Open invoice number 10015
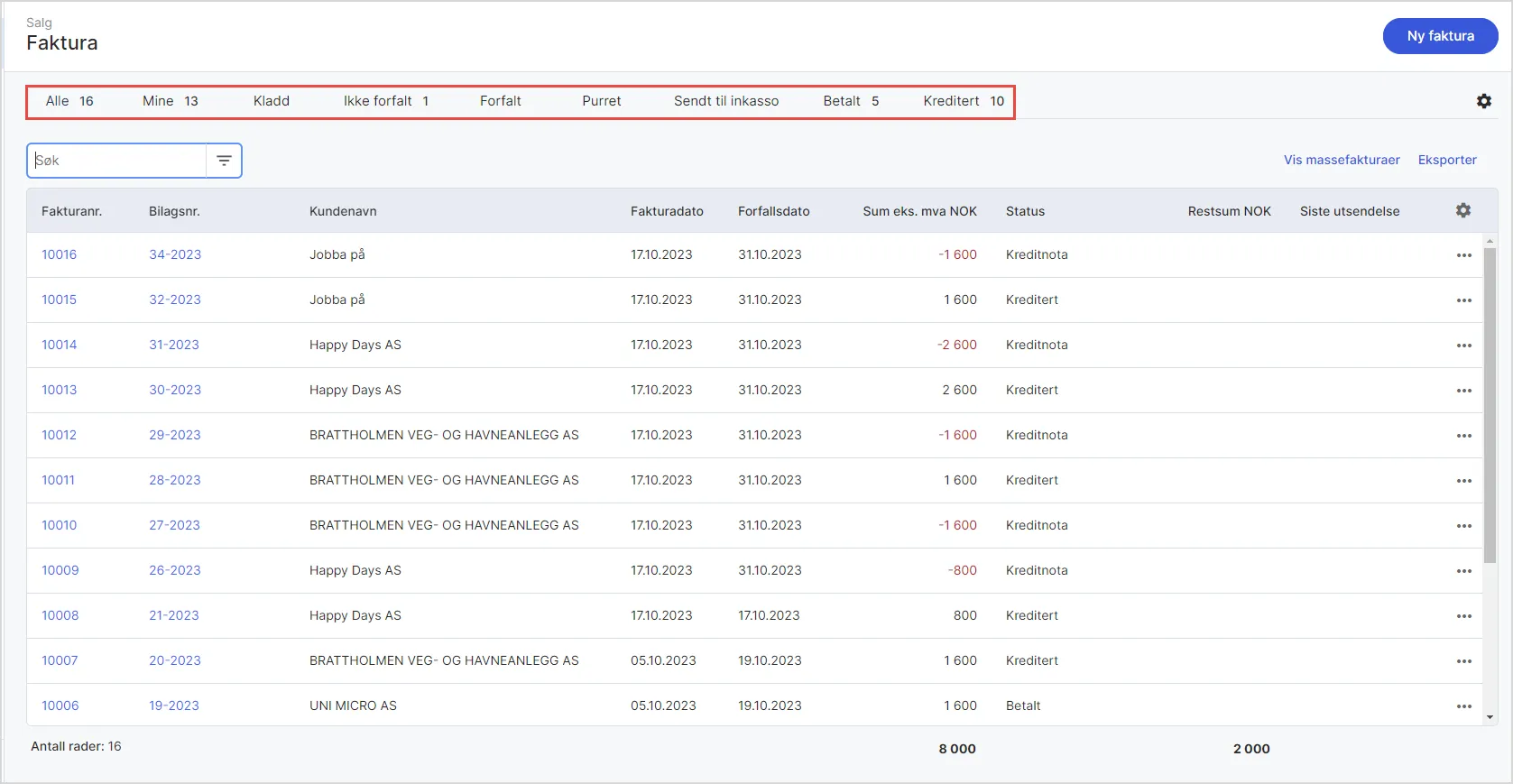Image resolution: width=1513 pixels, height=784 pixels. tap(59, 300)
